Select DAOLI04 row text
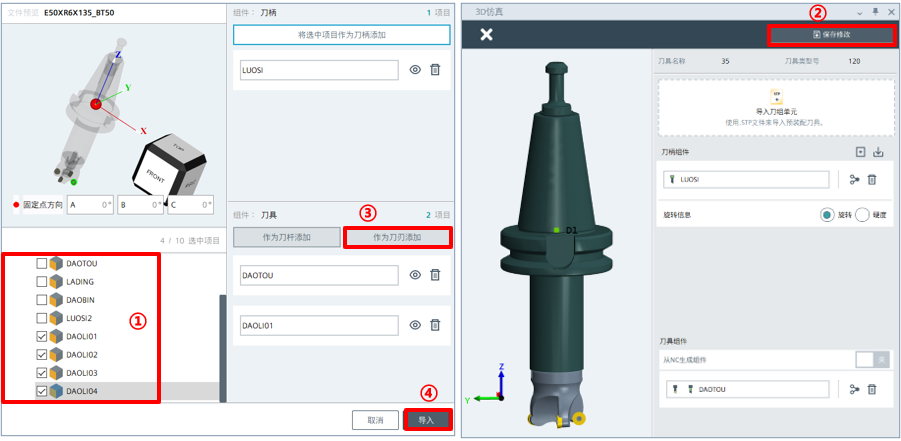 pyautogui.click(x=82, y=392)
